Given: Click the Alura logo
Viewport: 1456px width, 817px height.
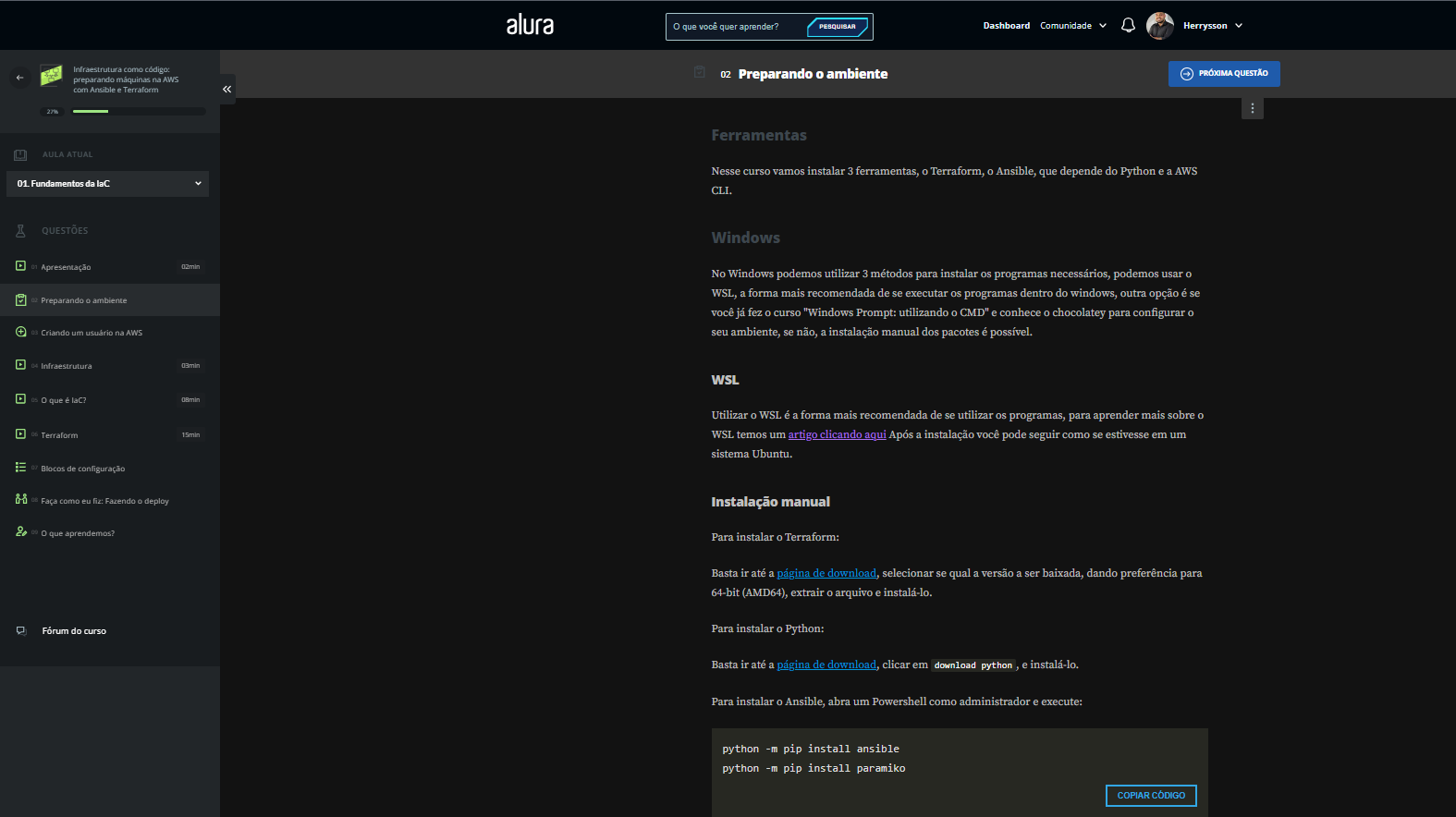Looking at the screenshot, I should 530,25.
